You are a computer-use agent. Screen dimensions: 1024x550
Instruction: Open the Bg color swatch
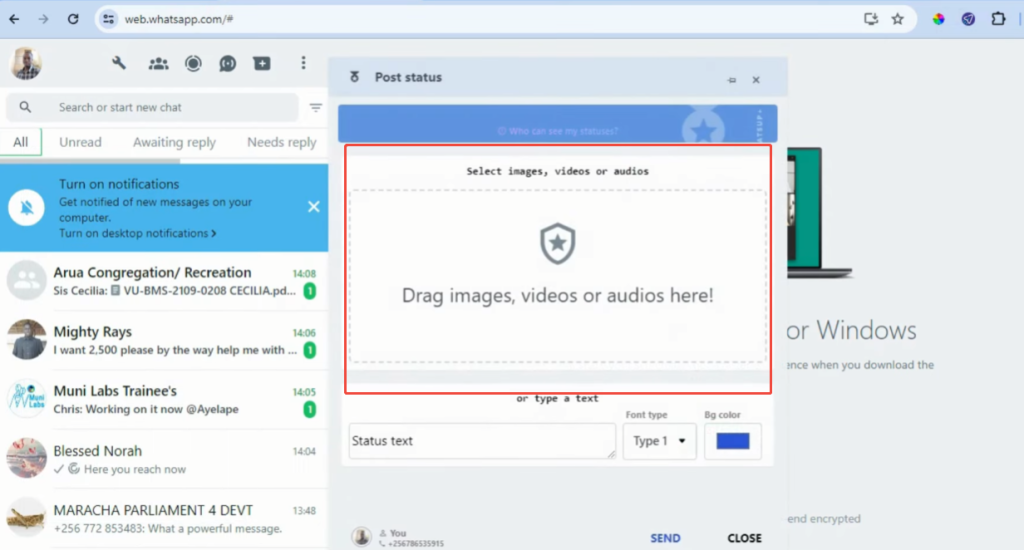tap(732, 441)
